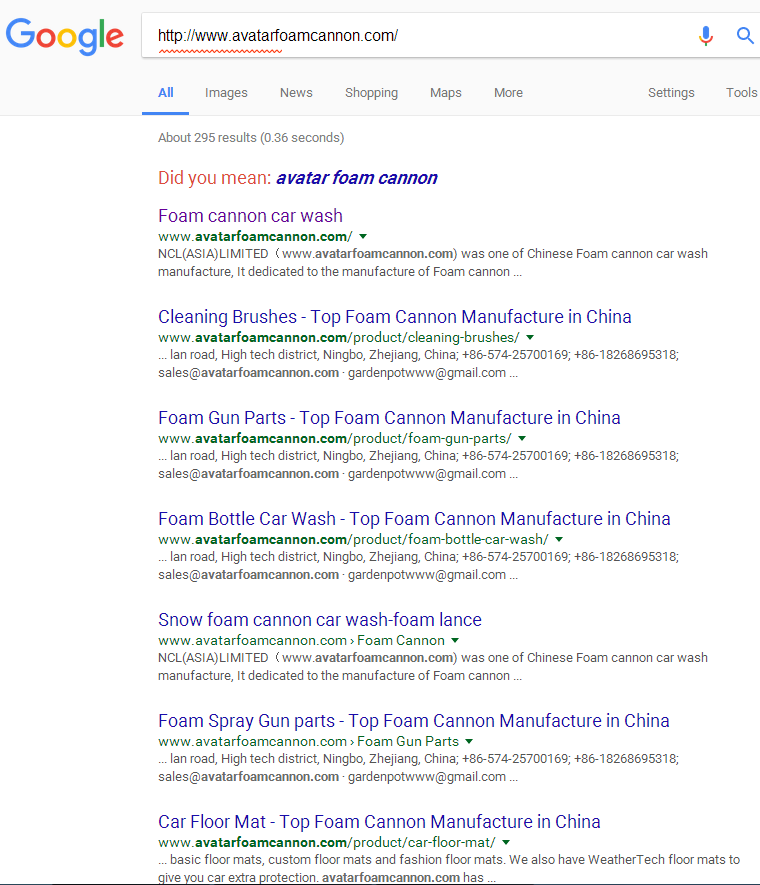Switch to the News tab
Image resolution: width=760 pixels, height=885 pixels.
pos(296,93)
